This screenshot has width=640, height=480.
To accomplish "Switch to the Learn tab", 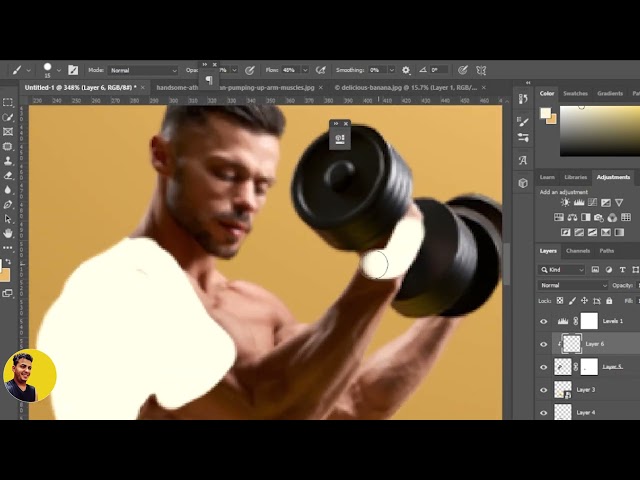I will coord(547,177).
